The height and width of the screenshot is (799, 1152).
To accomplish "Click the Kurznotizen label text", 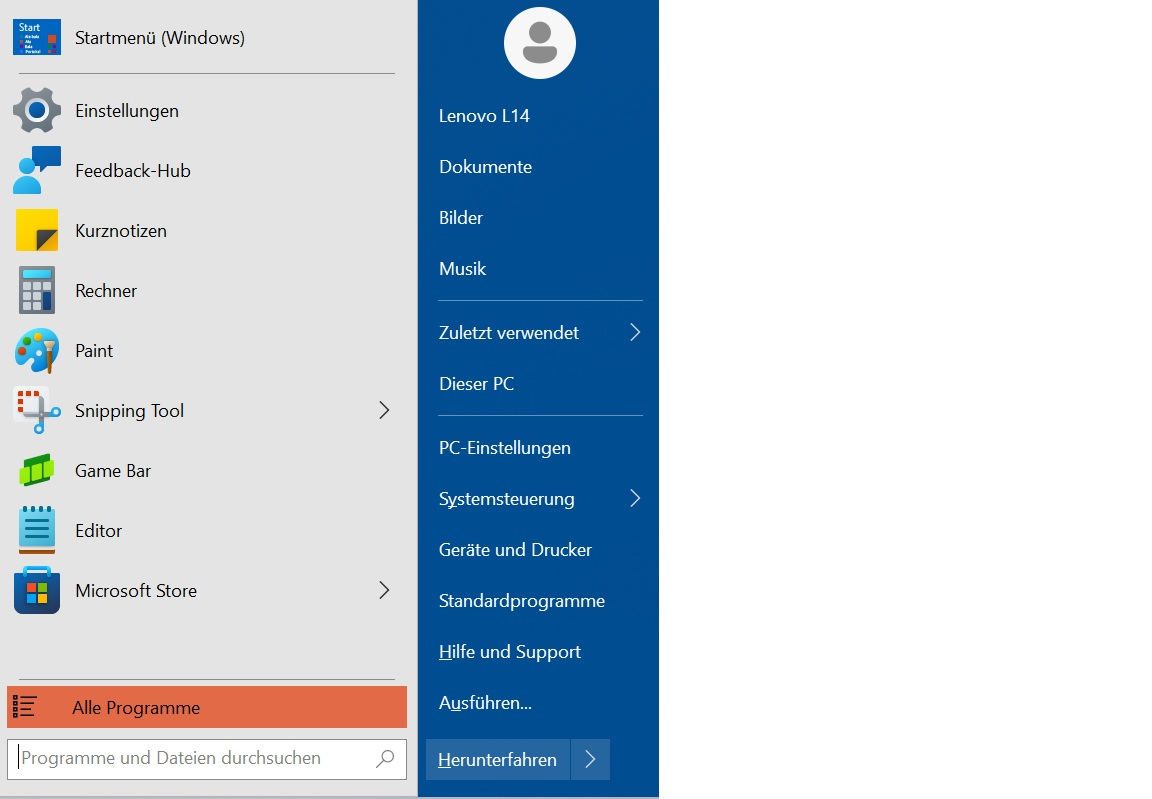I will pyautogui.click(x=120, y=231).
